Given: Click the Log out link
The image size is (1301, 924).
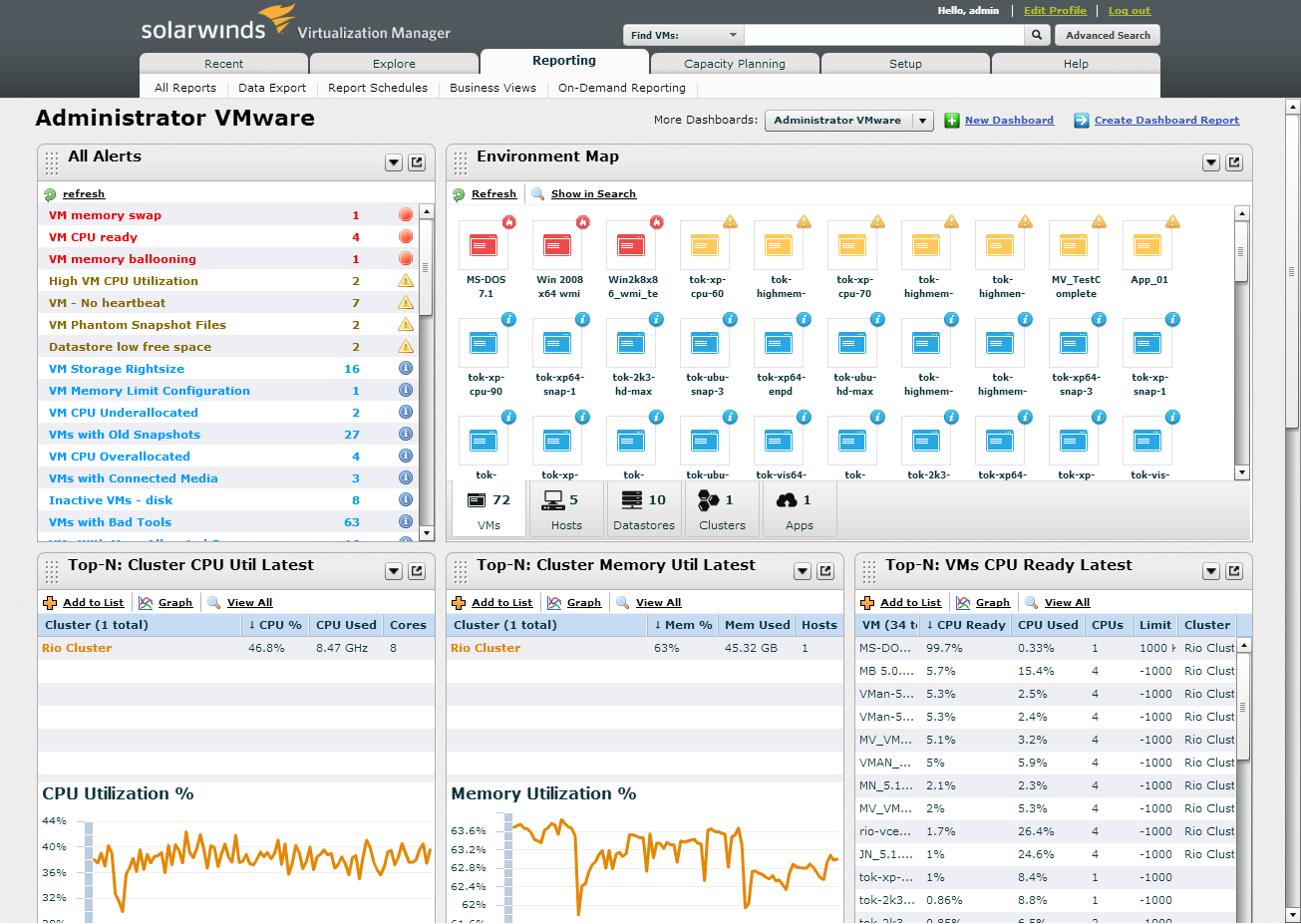Looking at the screenshot, I should point(1130,10).
